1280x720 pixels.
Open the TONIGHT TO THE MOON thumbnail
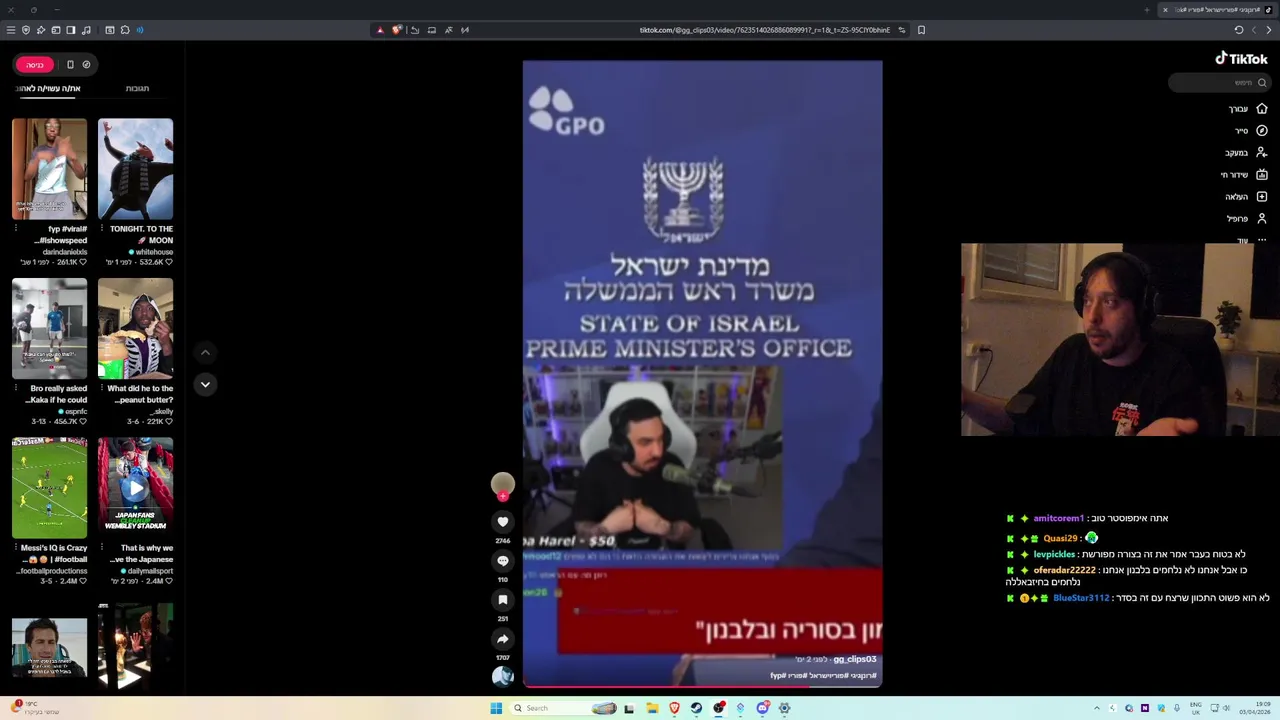click(x=135, y=168)
